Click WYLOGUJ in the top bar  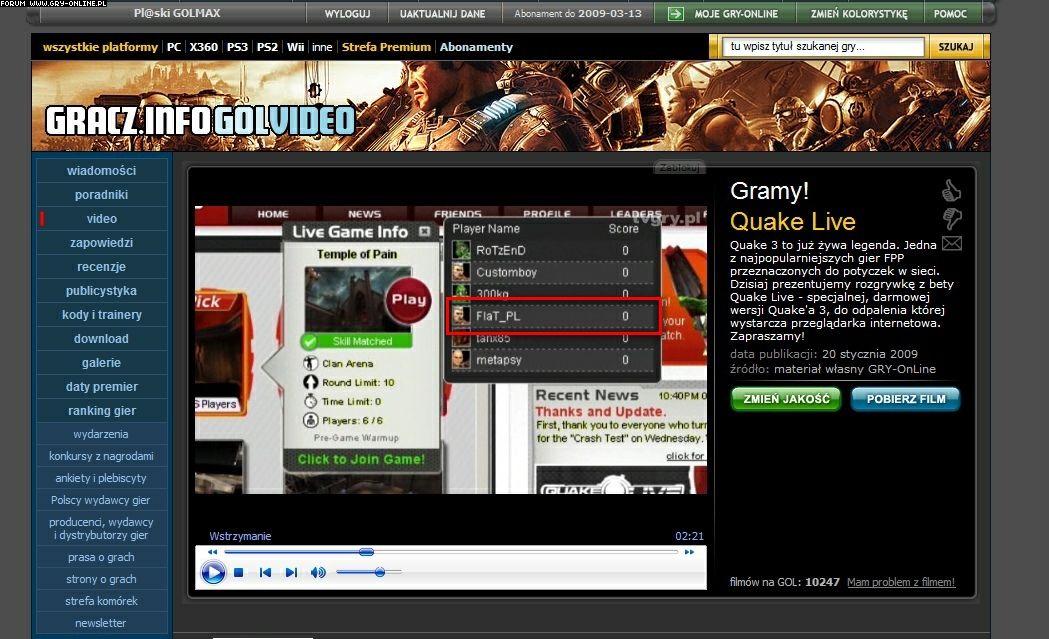pos(347,14)
